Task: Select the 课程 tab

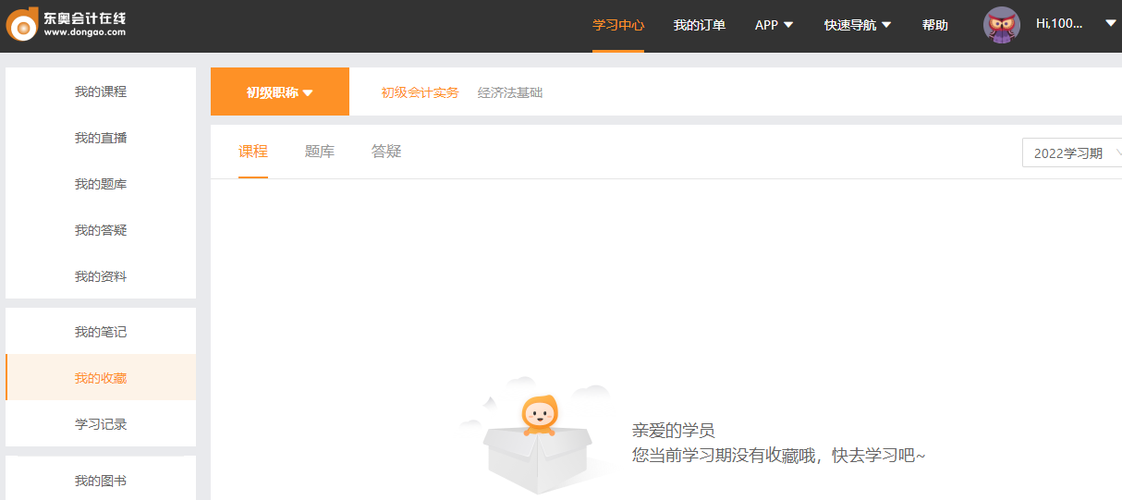Action: [x=253, y=152]
